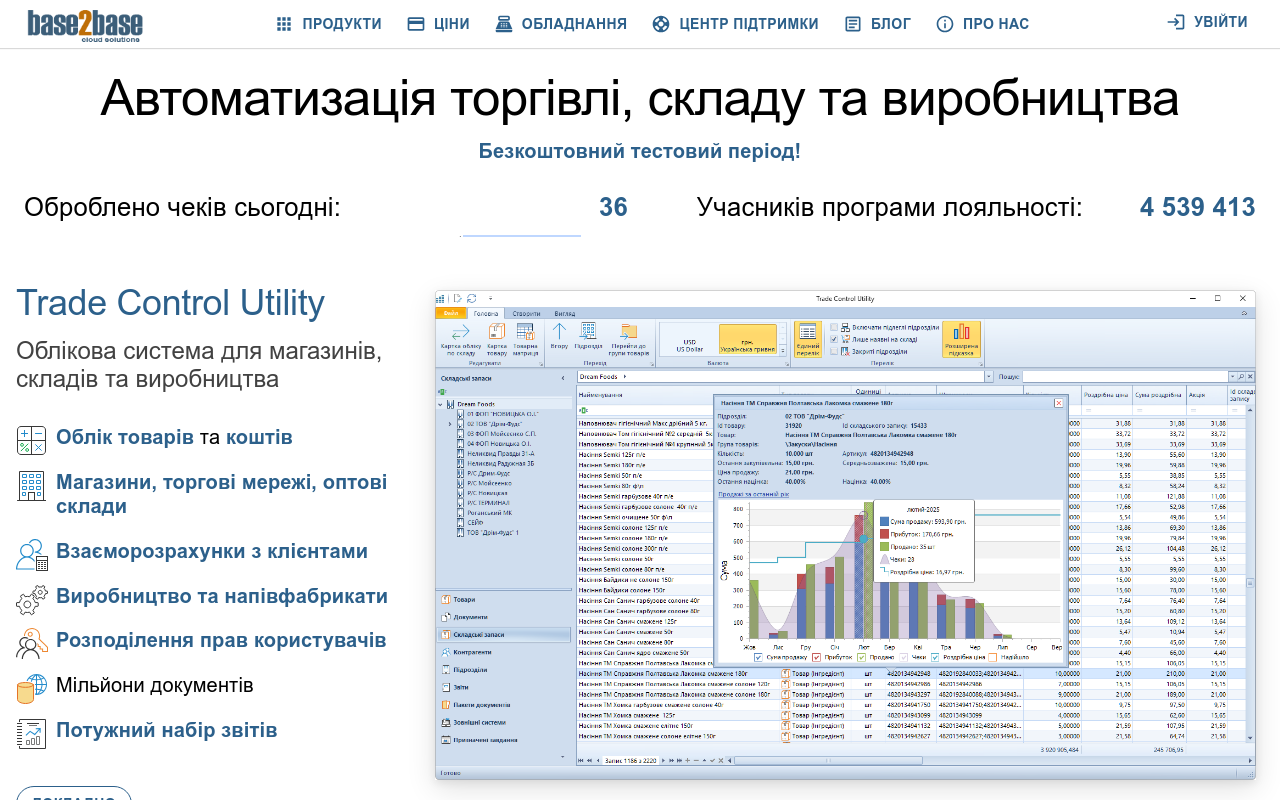Screen dimensions: 1280x800
Task: Click the Увійти login button
Action: 1207,22
